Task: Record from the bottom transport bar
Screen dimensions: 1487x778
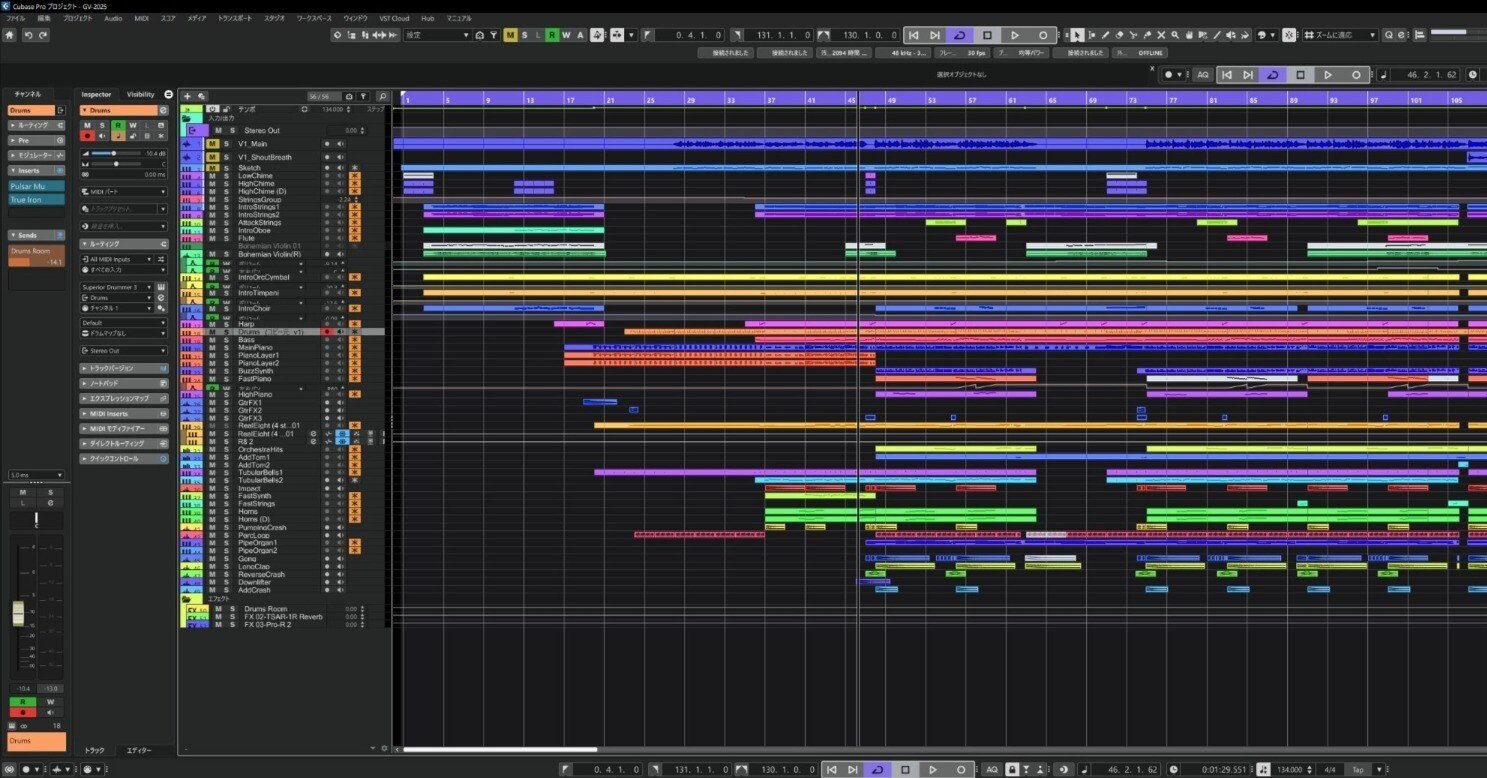Action: [961, 769]
